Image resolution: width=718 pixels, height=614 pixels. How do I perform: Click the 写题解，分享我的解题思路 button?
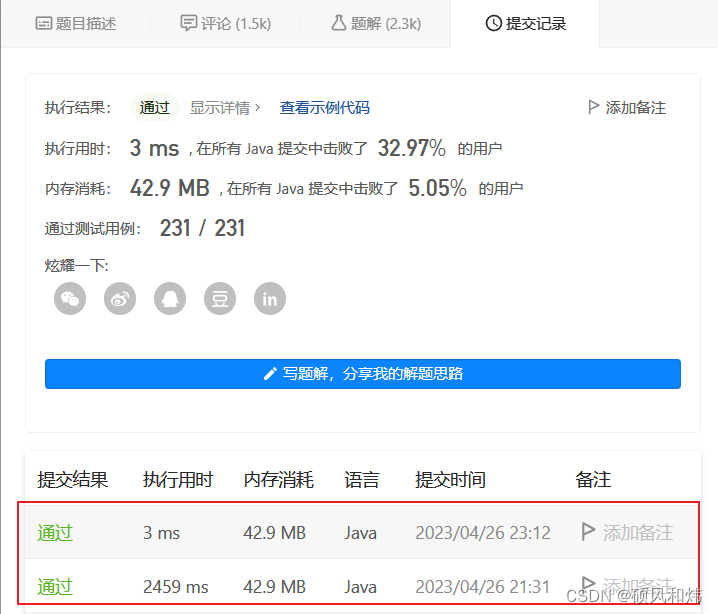[363, 374]
